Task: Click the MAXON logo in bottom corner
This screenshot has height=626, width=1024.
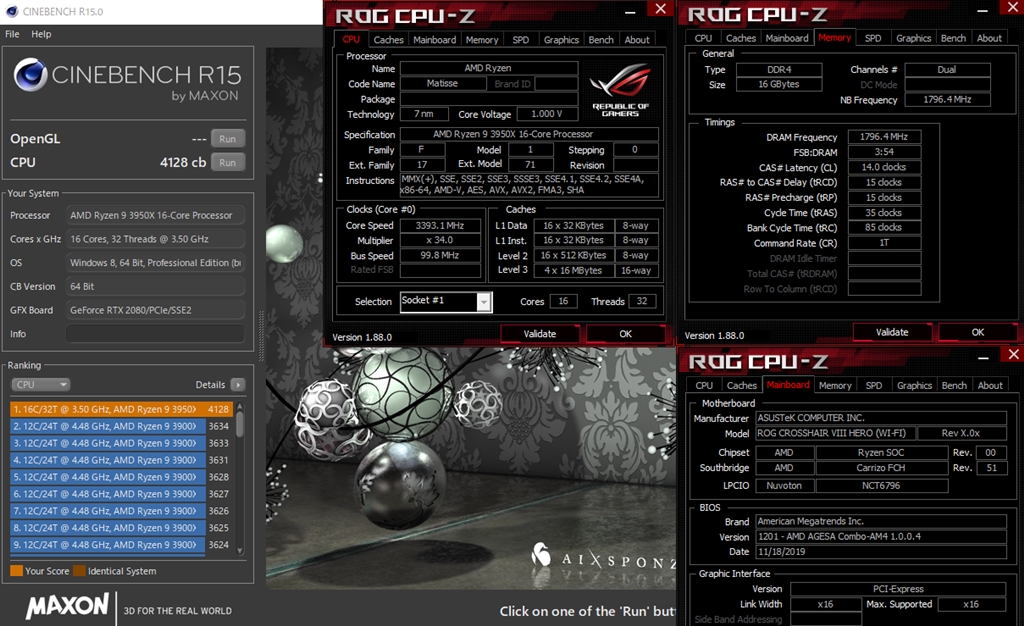Action: pos(66,607)
